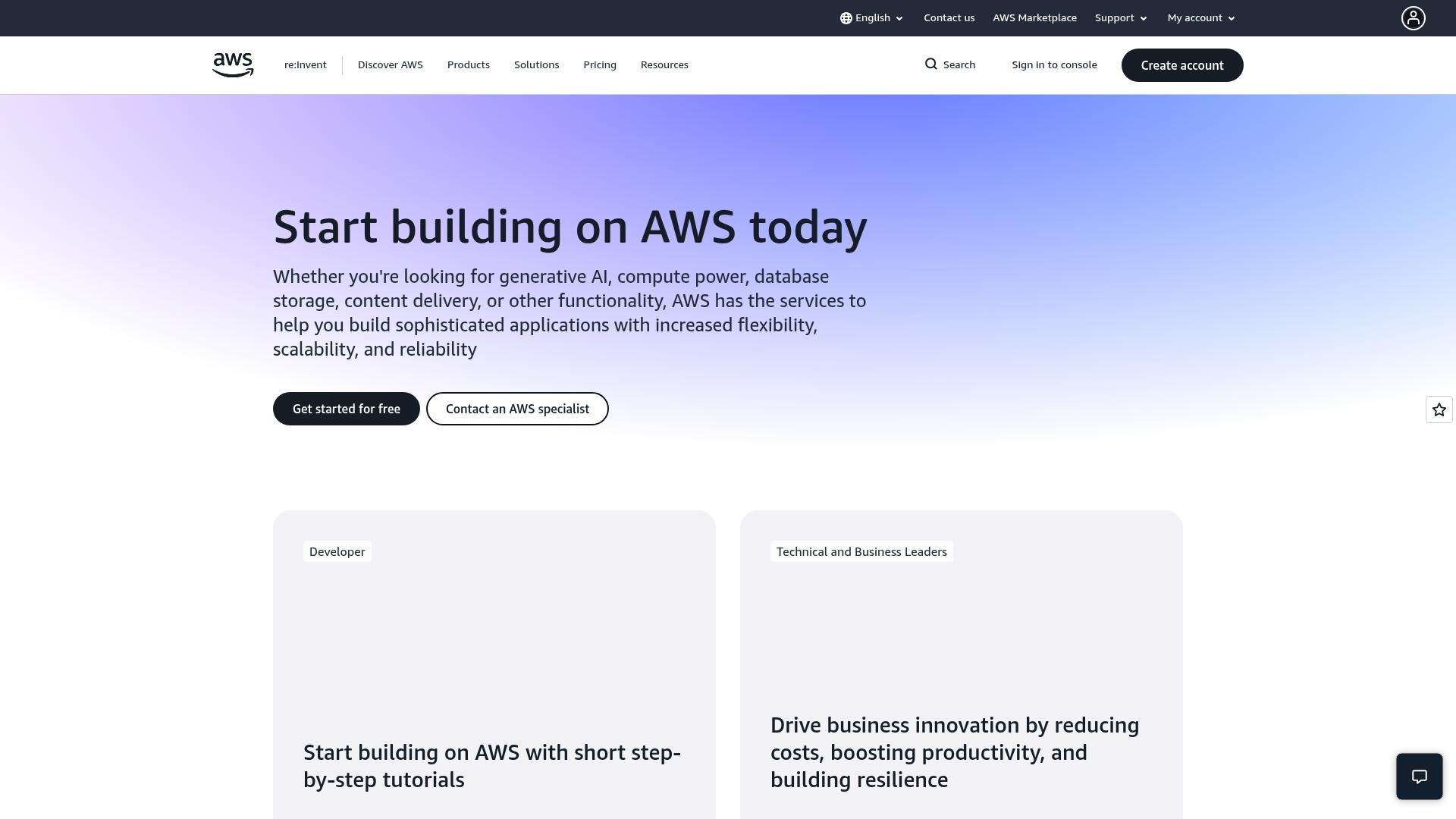The width and height of the screenshot is (1456, 819).
Task: Click Contact an AWS specialist
Action: [517, 409]
